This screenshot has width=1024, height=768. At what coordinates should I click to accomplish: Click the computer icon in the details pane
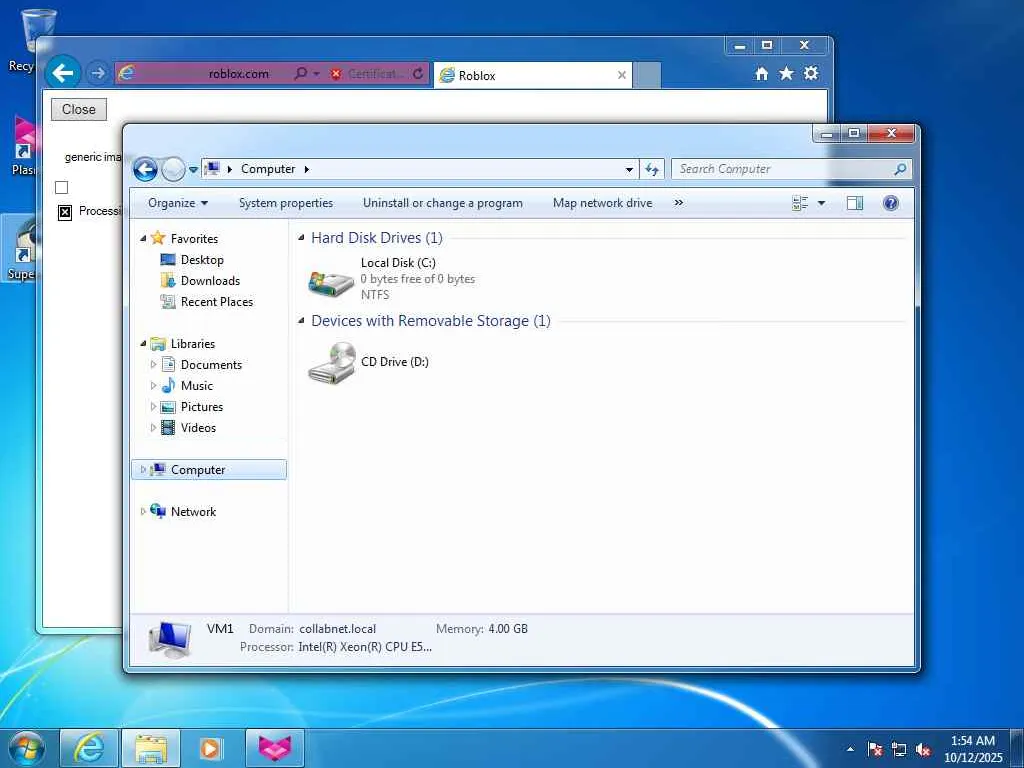tap(170, 639)
